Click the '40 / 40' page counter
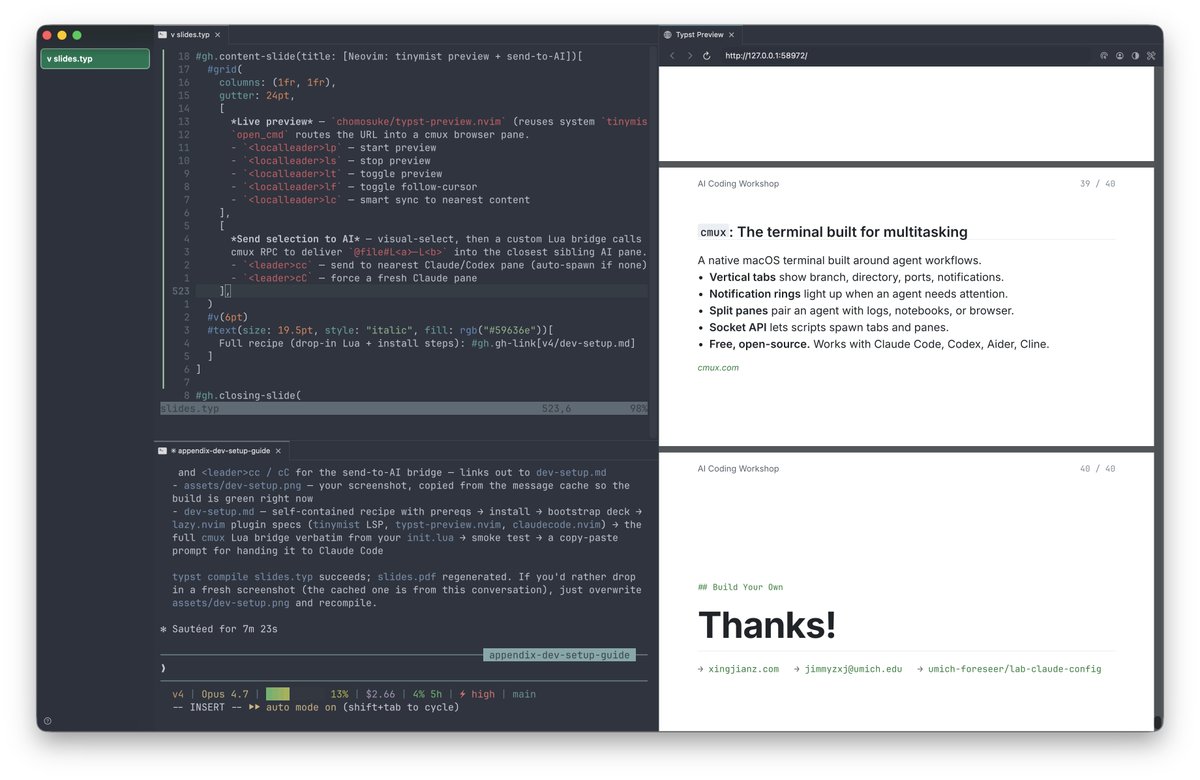Image resolution: width=1200 pixels, height=780 pixels. click(1097, 469)
